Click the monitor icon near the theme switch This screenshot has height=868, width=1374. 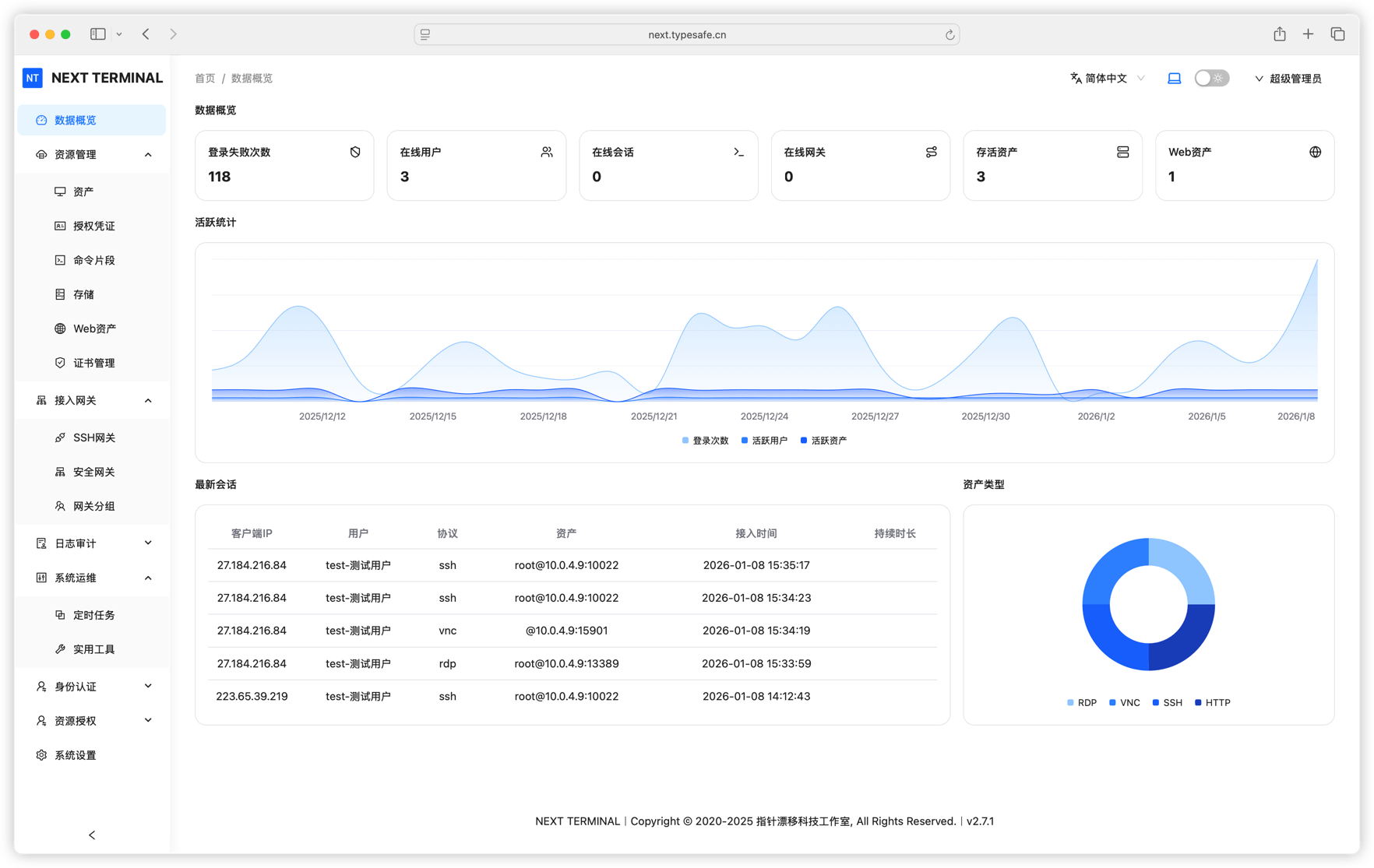pyautogui.click(x=1175, y=78)
